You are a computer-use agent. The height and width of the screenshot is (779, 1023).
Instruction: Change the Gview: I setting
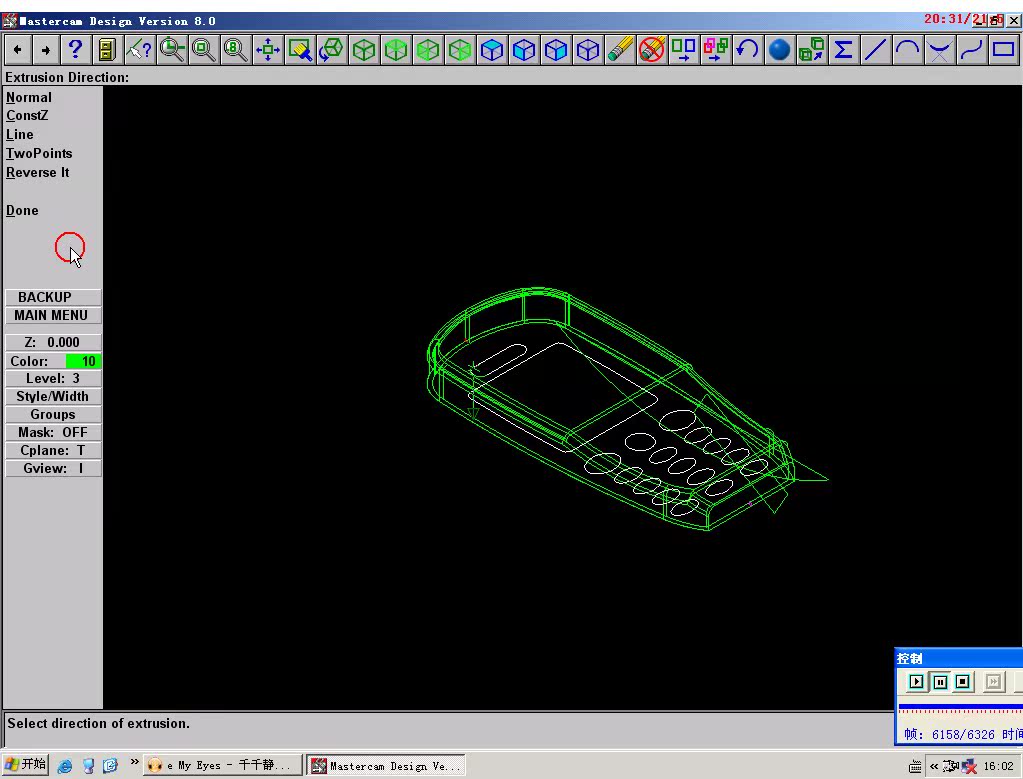(x=53, y=468)
